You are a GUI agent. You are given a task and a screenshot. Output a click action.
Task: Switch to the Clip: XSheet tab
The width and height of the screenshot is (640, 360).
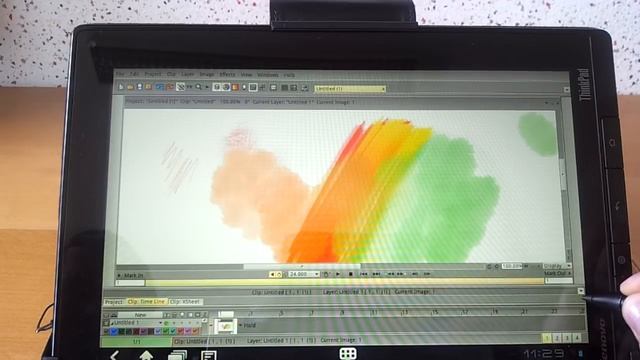click(x=185, y=302)
